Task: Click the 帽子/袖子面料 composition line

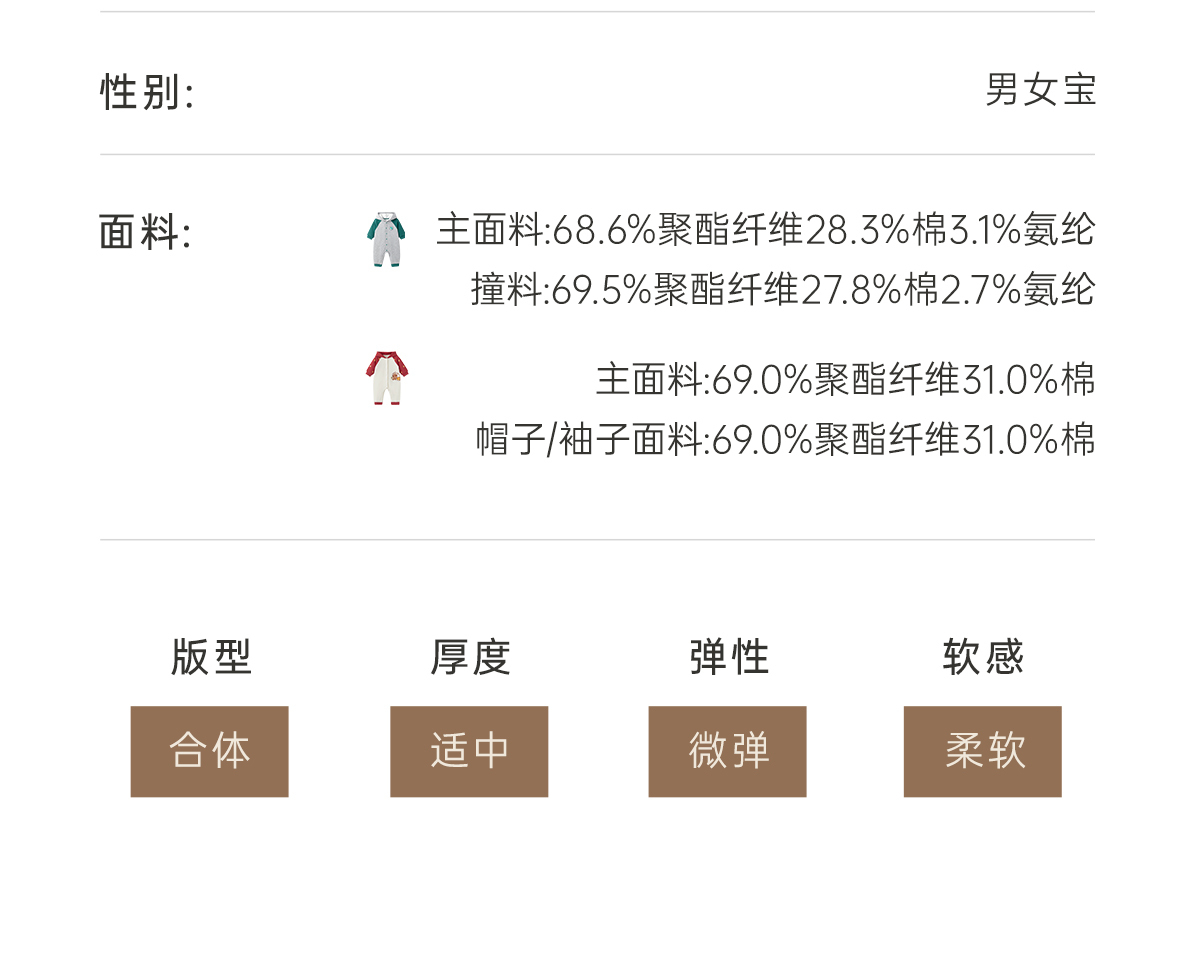Action: pyautogui.click(x=785, y=440)
